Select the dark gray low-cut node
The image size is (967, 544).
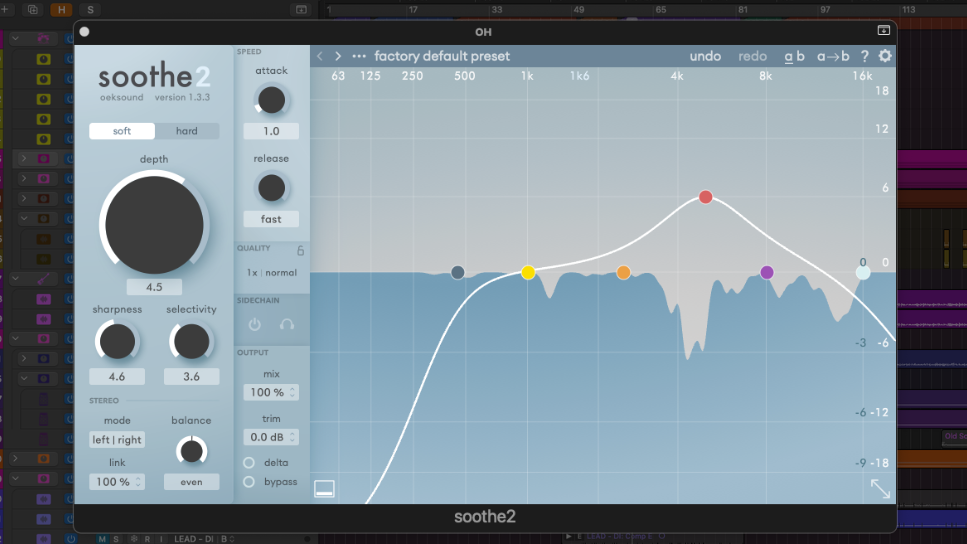(458, 273)
